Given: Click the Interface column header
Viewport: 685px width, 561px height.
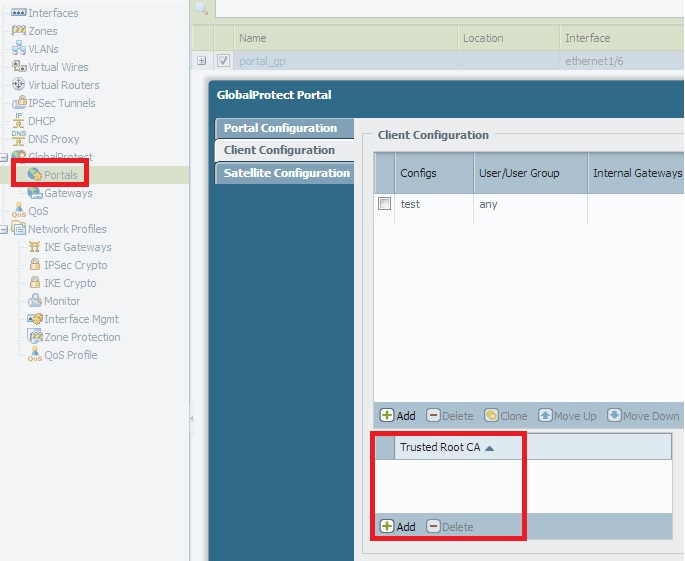Looking at the screenshot, I should tap(622, 38).
